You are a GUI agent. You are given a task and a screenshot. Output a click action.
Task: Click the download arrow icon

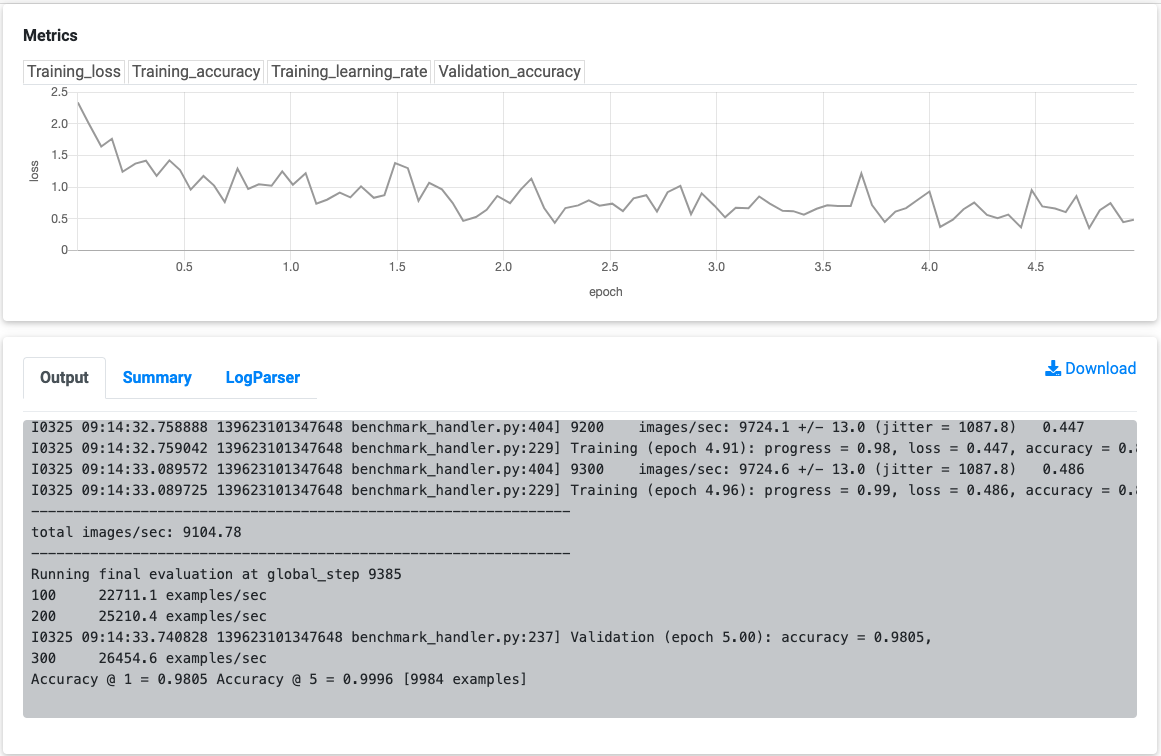pos(1053,369)
